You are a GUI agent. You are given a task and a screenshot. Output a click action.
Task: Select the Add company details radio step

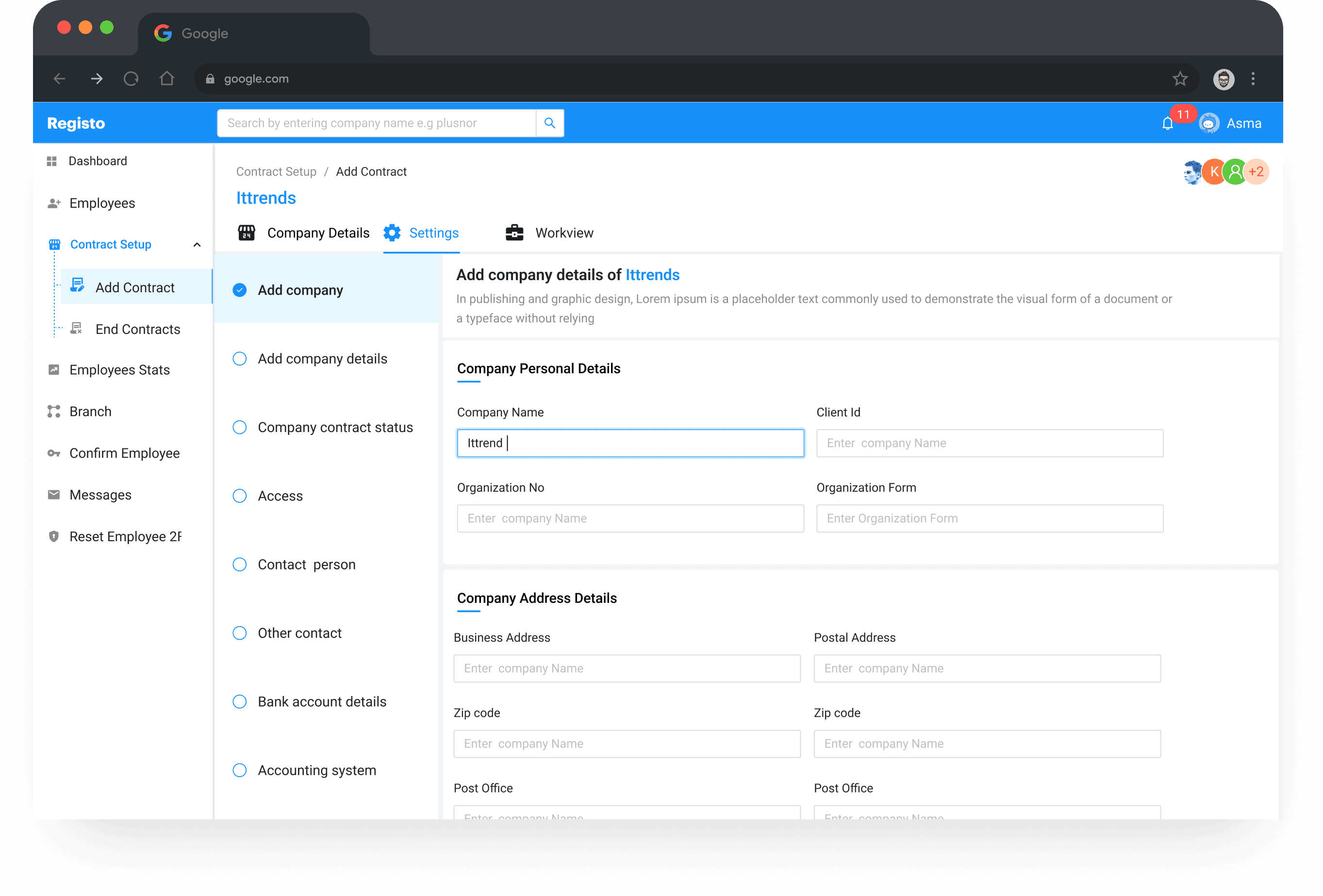click(x=240, y=359)
